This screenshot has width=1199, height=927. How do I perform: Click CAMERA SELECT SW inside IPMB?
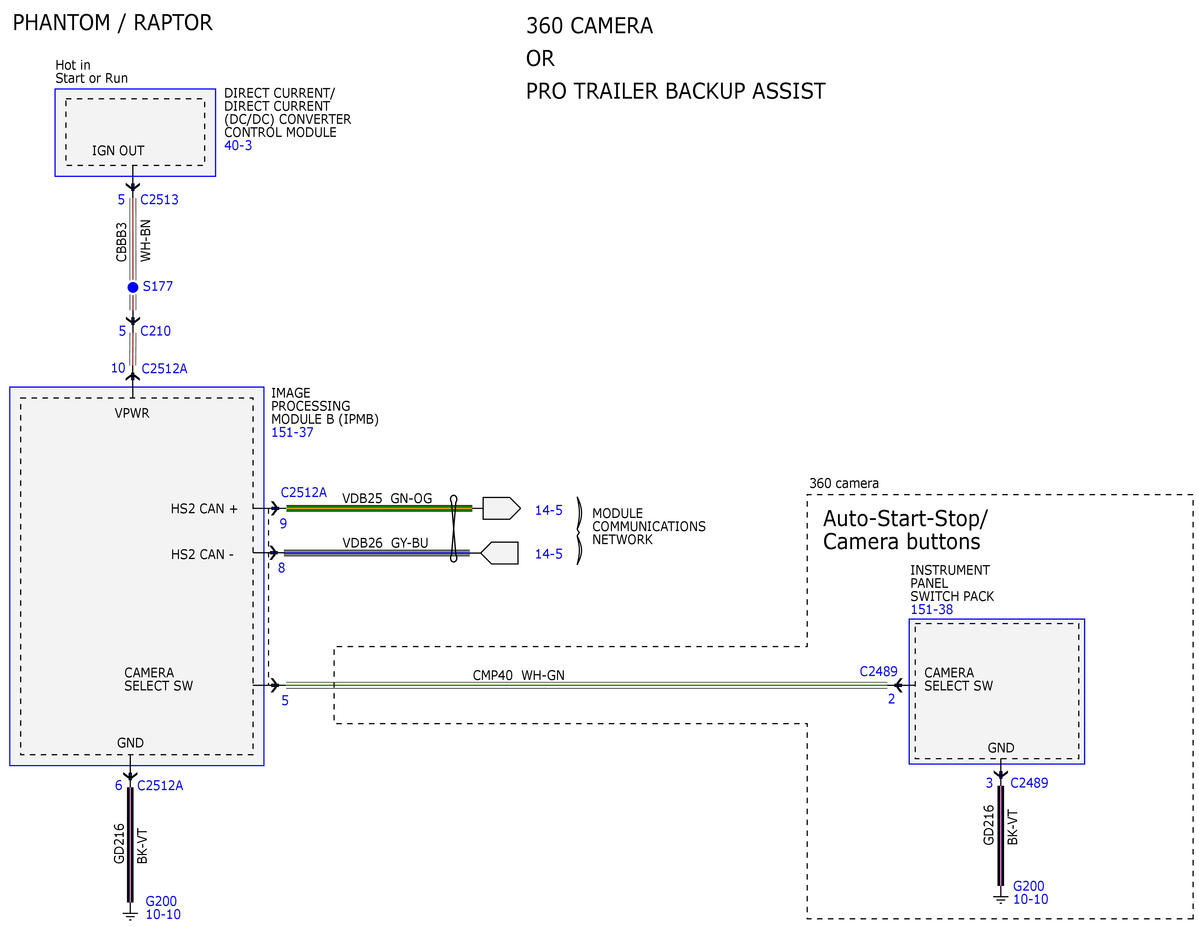[x=158, y=679]
